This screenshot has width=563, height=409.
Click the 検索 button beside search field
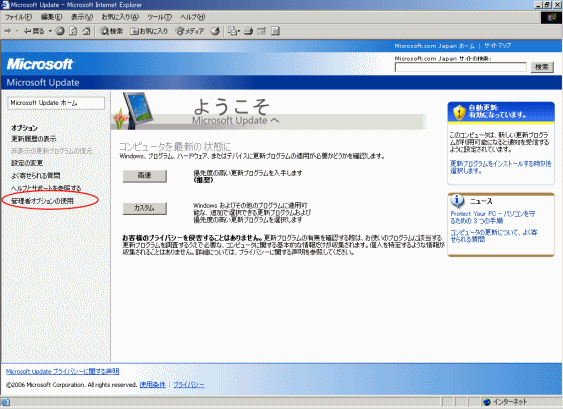(542, 67)
